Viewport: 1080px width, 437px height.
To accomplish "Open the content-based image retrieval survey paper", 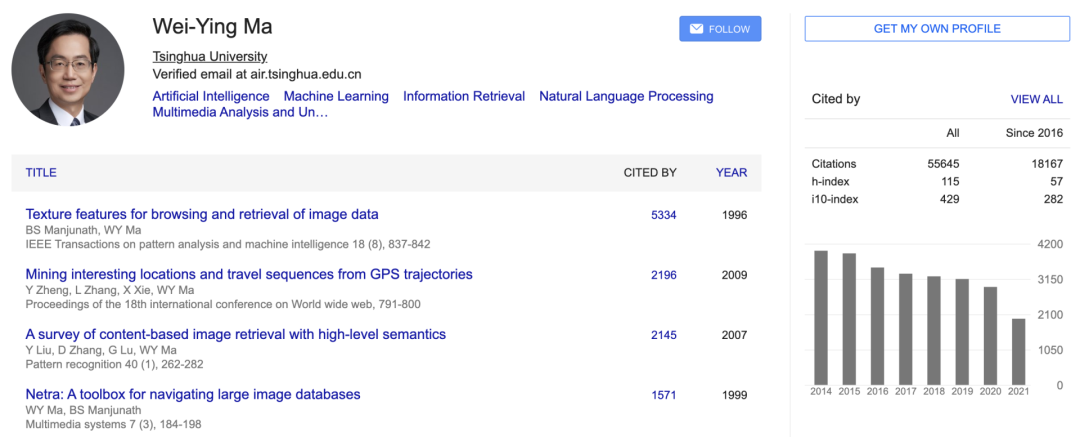I will pyautogui.click(x=236, y=334).
